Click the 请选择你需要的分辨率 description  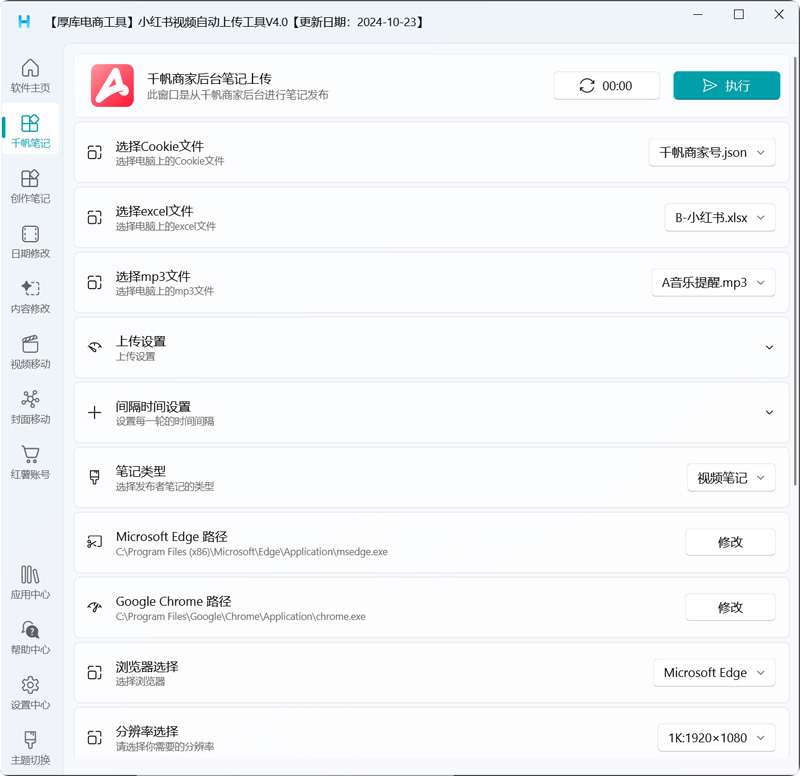(x=164, y=747)
